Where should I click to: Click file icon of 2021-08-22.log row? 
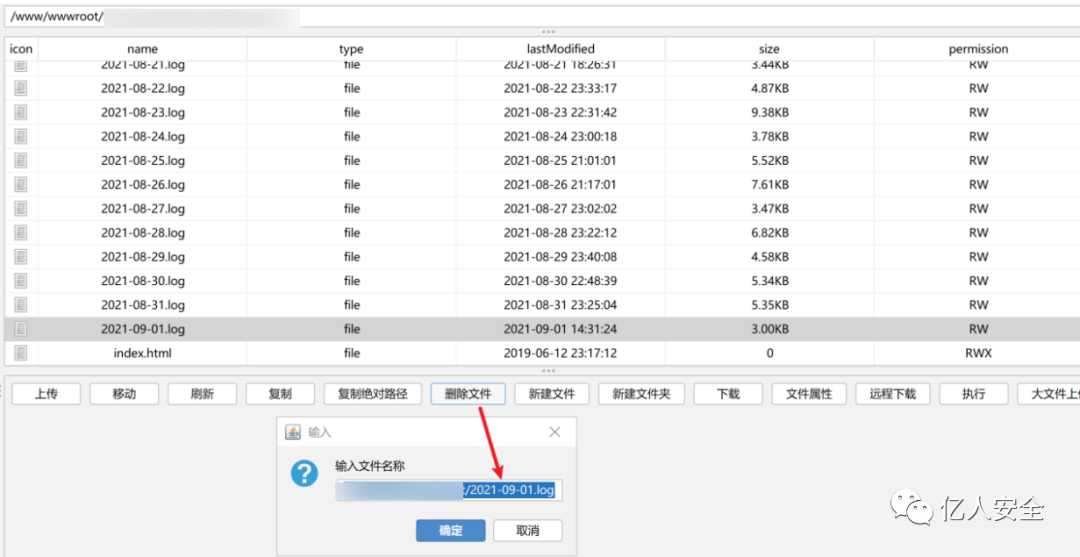(x=21, y=88)
